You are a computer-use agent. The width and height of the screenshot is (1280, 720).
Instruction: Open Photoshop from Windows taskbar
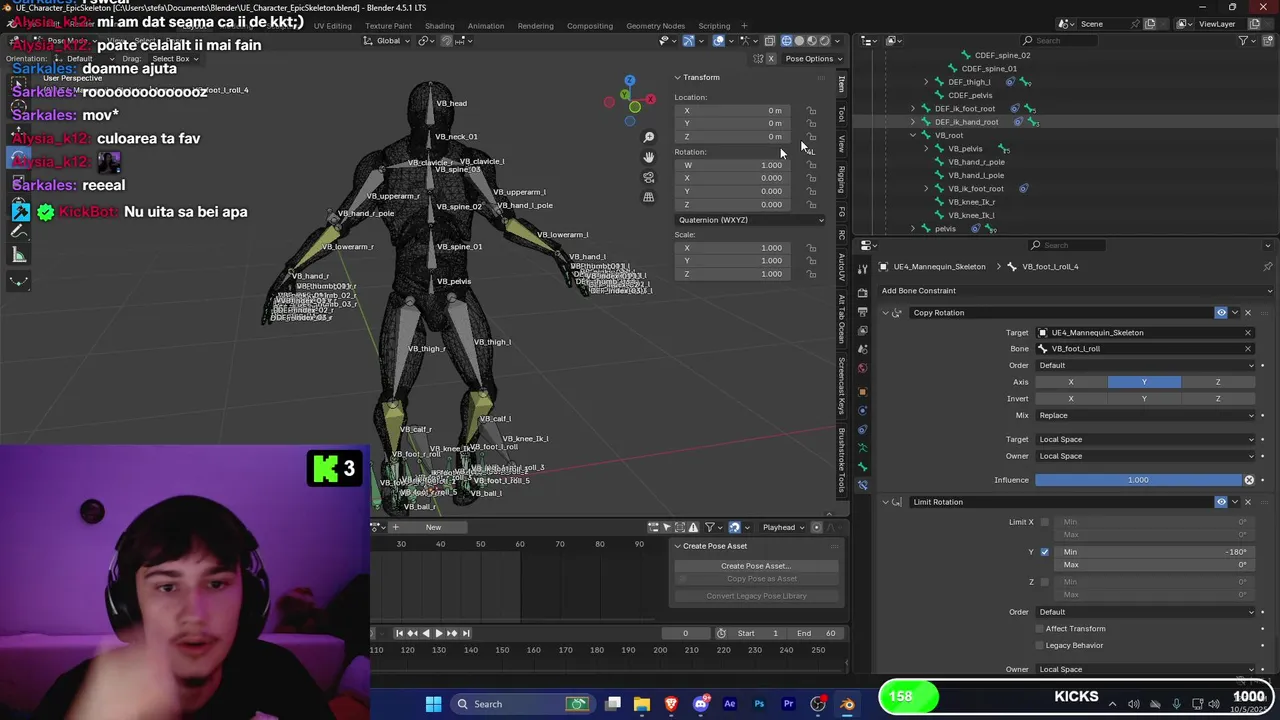pyautogui.click(x=759, y=704)
